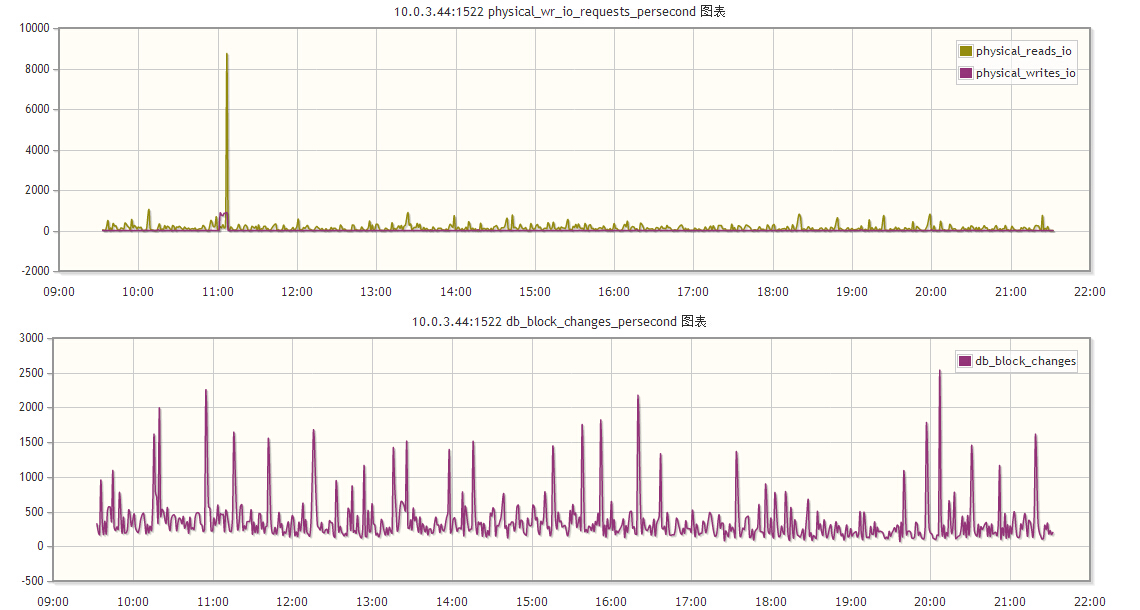Toggle physical_reads_io series via legend label
Viewport: 1140px width, 610px height.
tap(1024, 51)
